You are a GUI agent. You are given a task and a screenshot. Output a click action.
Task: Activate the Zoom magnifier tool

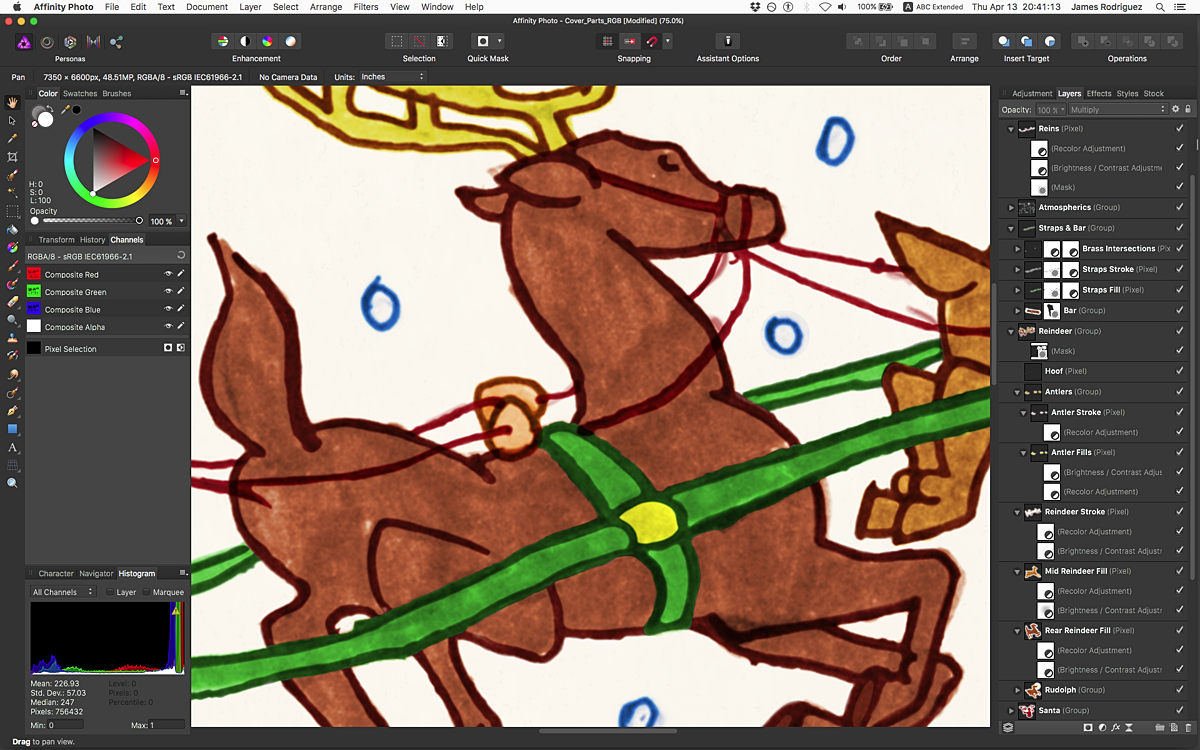(x=13, y=483)
